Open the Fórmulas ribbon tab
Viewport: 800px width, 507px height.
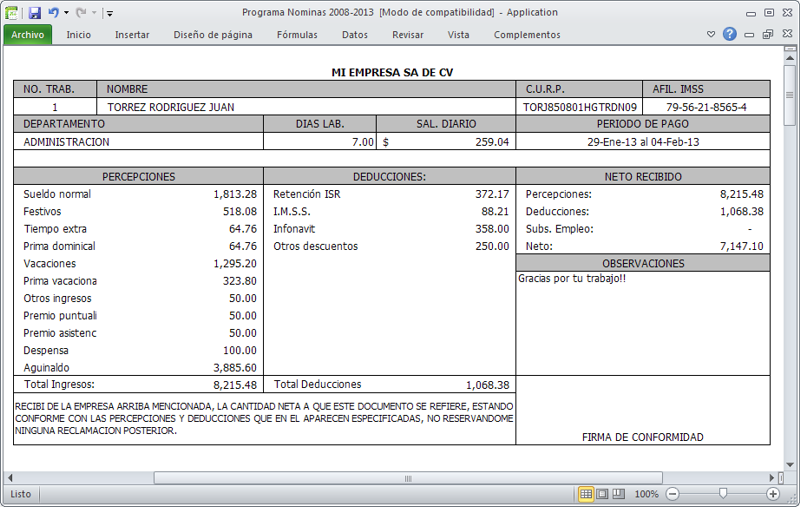coord(297,34)
